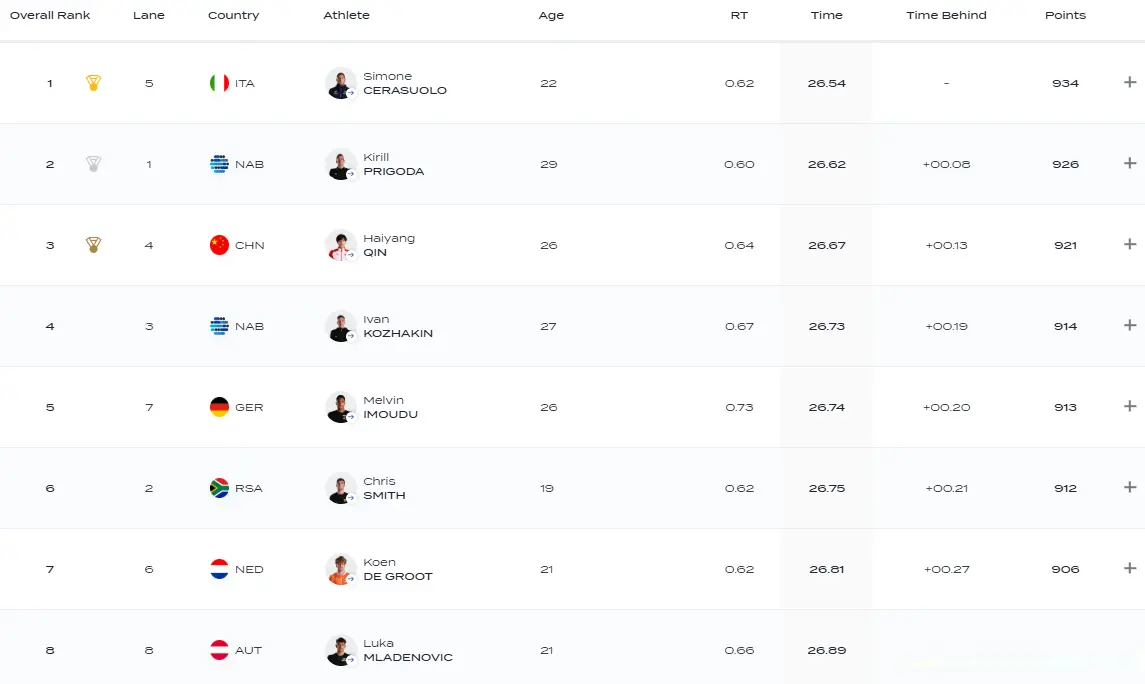
Task: Sort by the Time column header
Action: (x=827, y=15)
